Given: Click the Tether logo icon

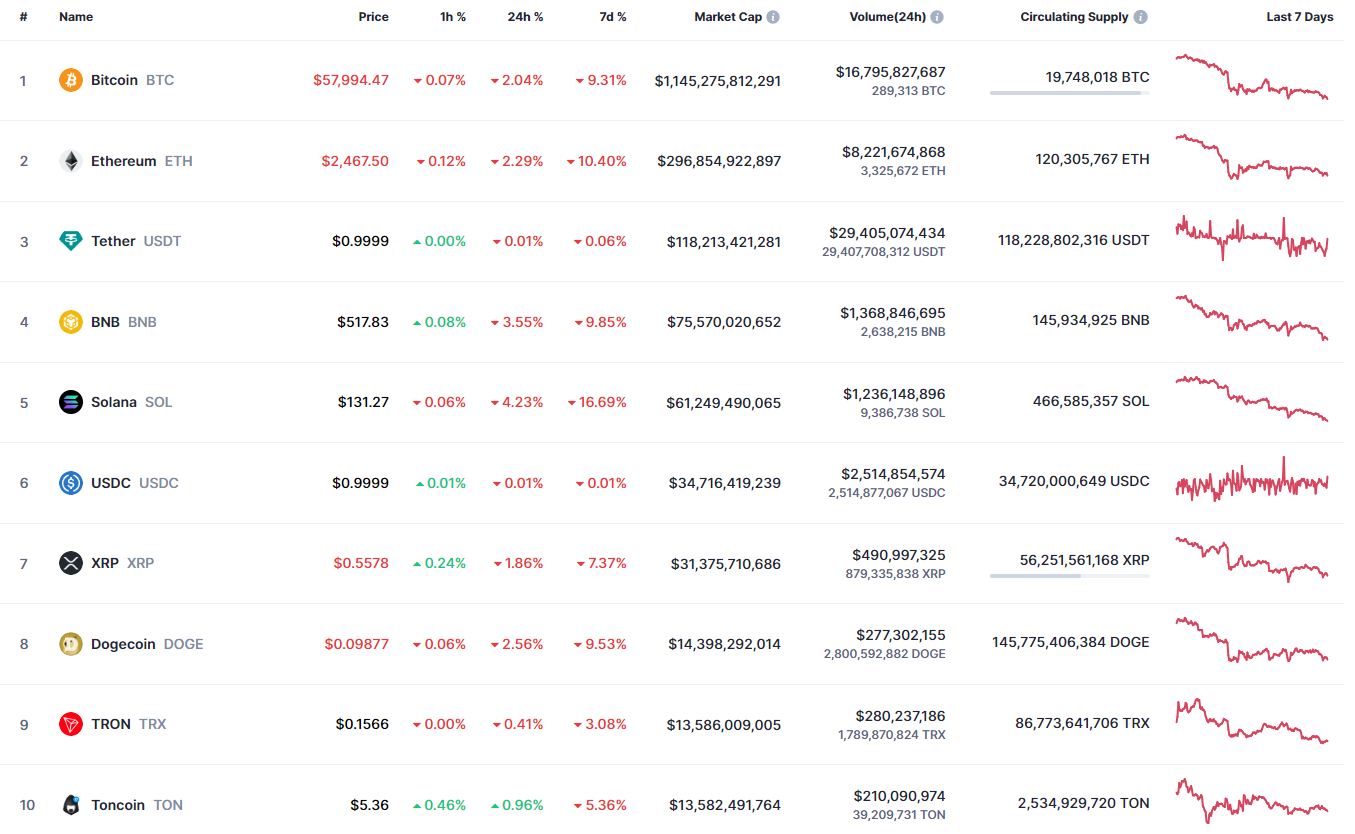Looking at the screenshot, I should (71, 241).
